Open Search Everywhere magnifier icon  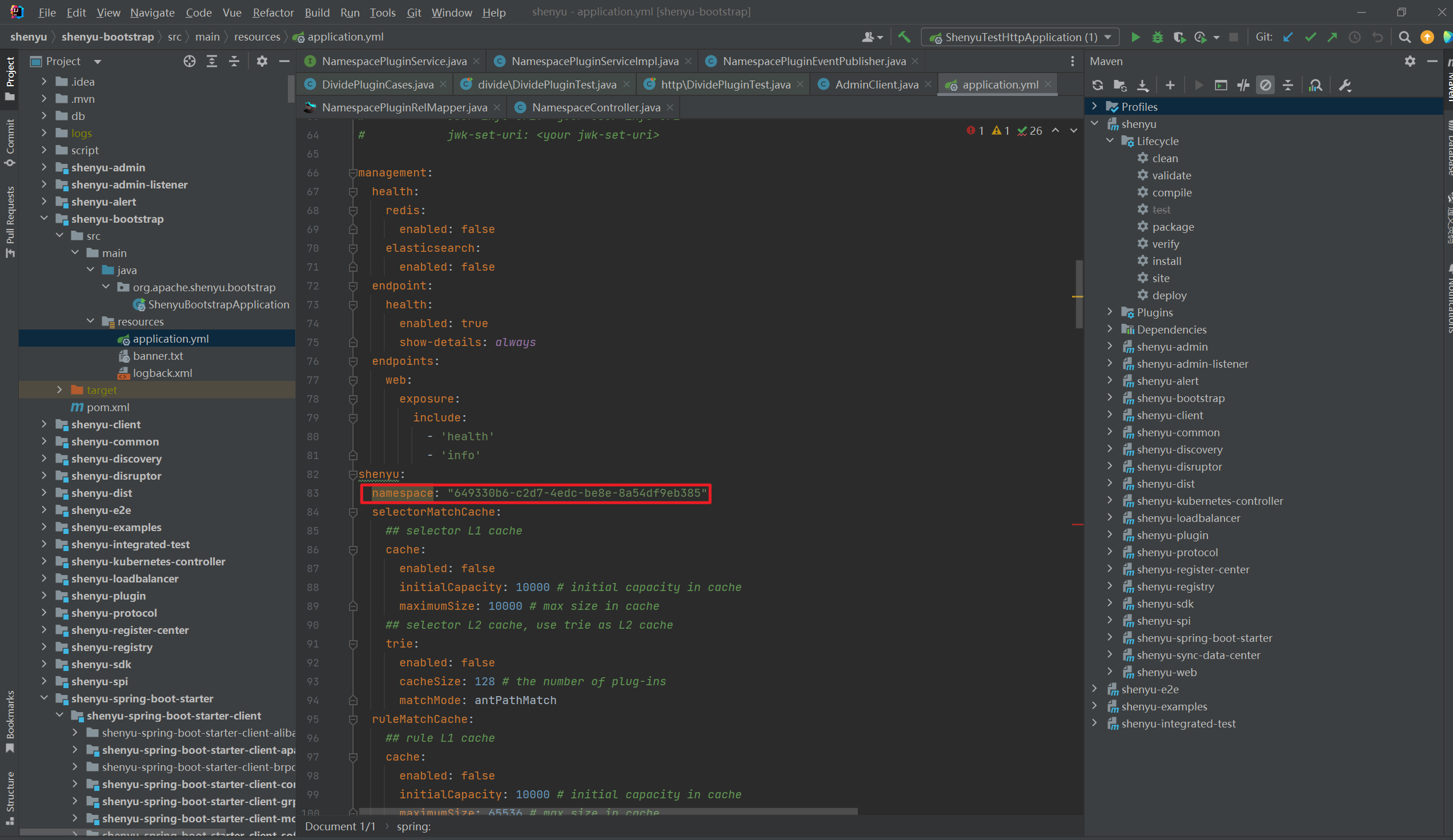point(1404,38)
